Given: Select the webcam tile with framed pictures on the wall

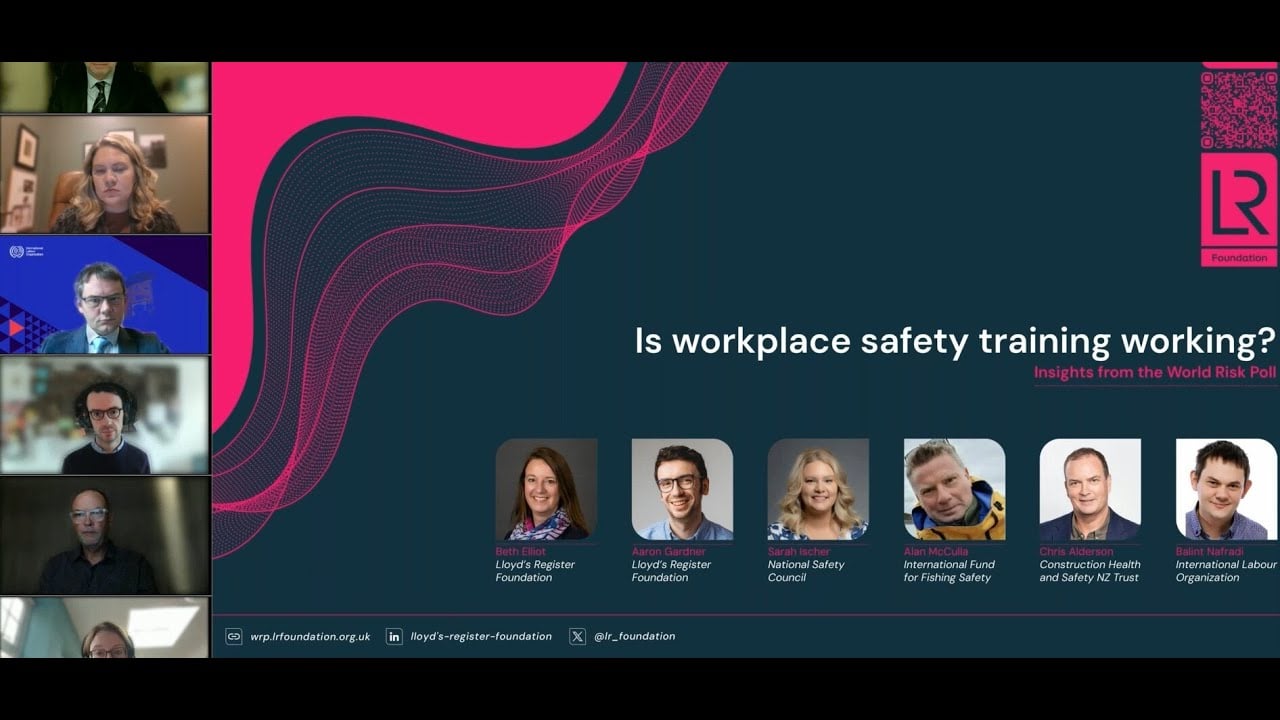Looking at the screenshot, I should [105, 174].
